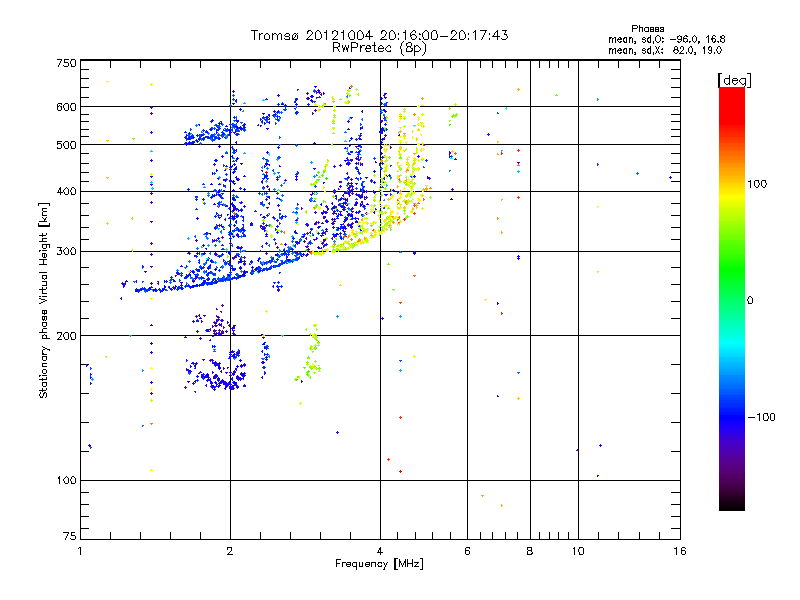Viewport: 800px width, 600px height.
Task: Select the "mean, sd,X: 82.0, 19.0" line
Action: [x=665, y=50]
